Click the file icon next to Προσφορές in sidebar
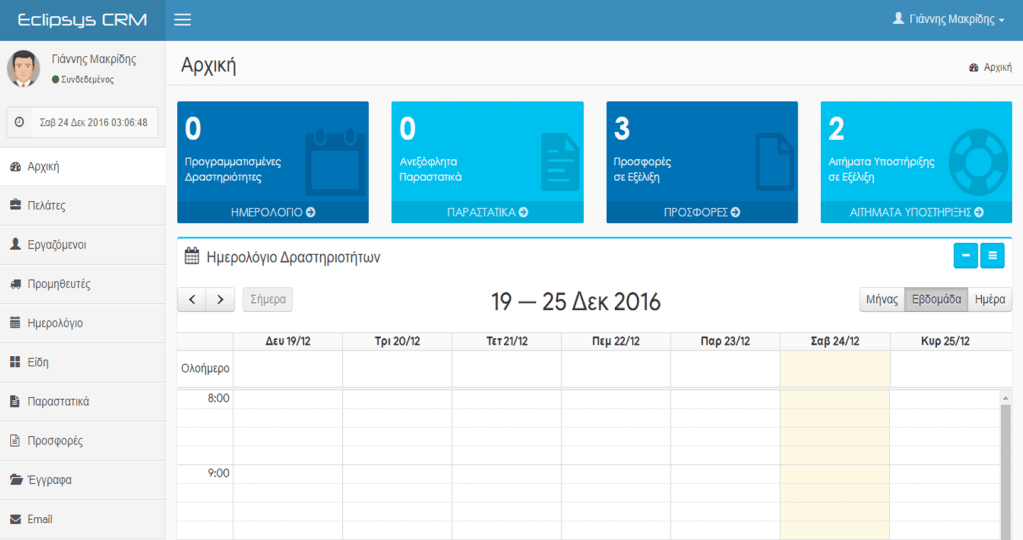Viewport: 1023px width, 540px height. coord(15,440)
